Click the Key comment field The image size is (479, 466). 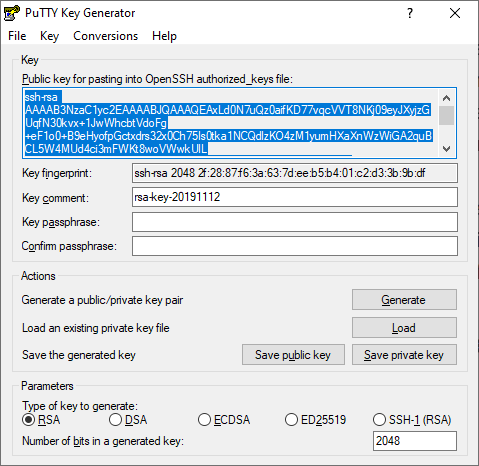(x=295, y=197)
